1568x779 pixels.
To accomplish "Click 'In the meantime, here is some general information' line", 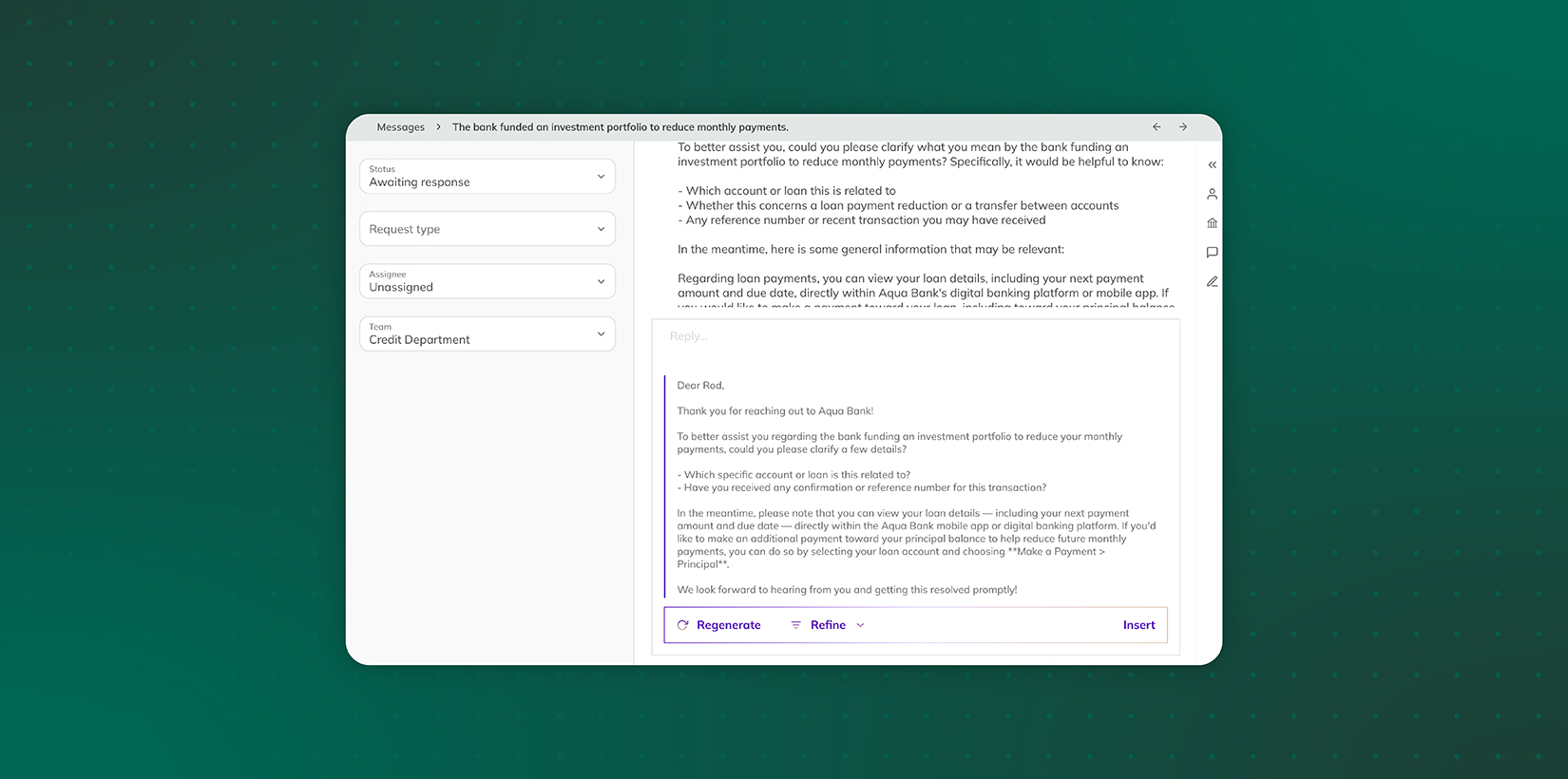I will tap(870, 250).
